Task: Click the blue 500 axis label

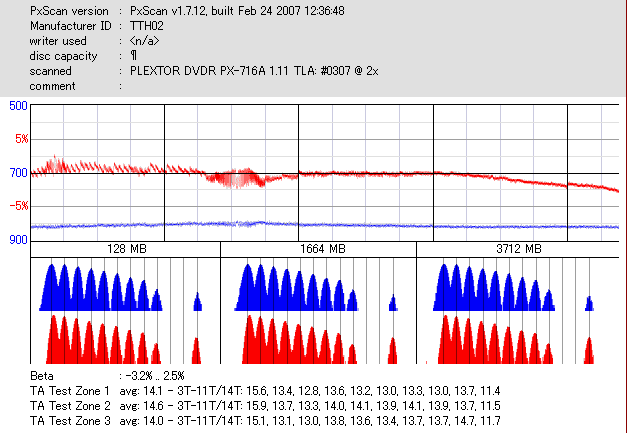Action: click(18, 106)
